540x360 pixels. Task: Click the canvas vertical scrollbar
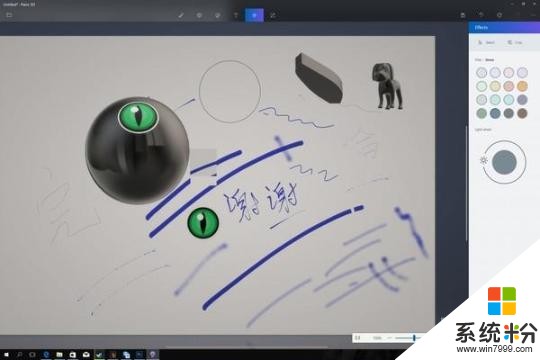click(x=467, y=183)
